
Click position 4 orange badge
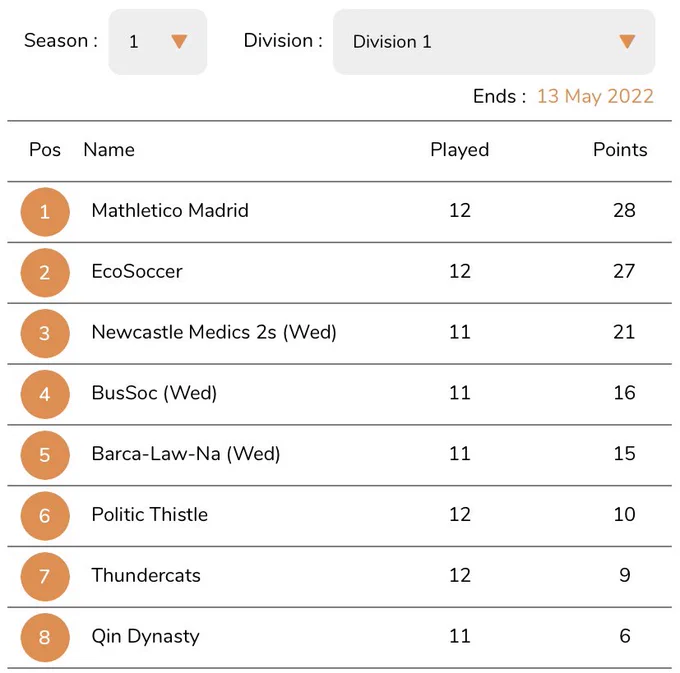[x=45, y=394]
